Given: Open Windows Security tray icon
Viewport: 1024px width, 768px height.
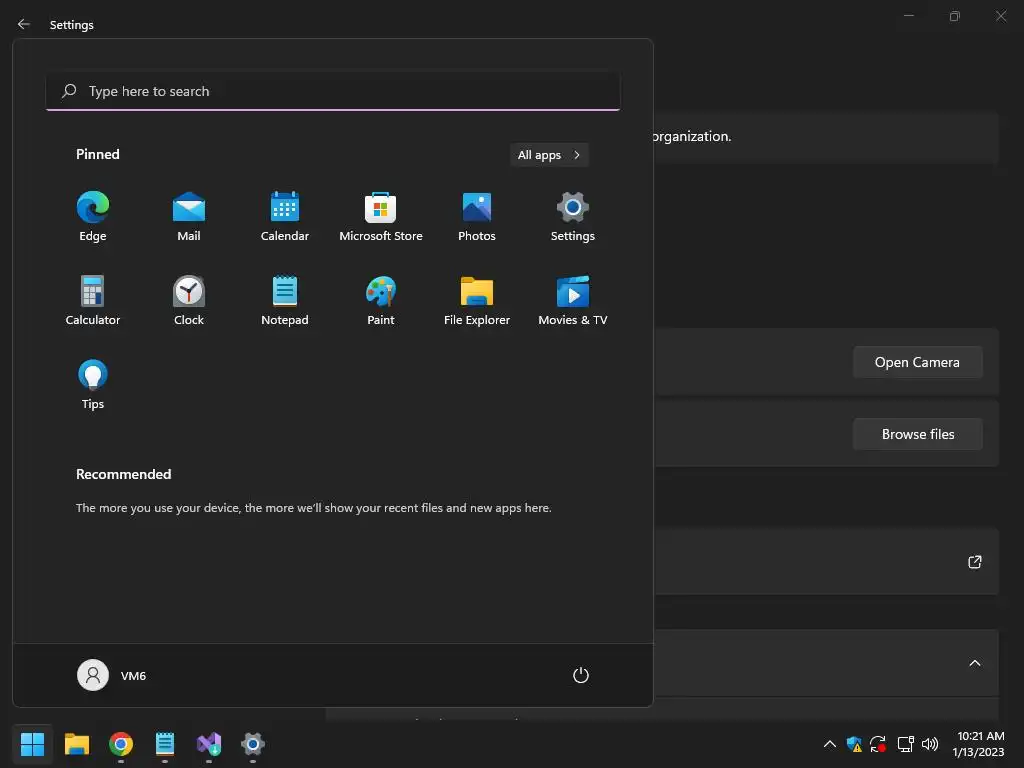Looking at the screenshot, I should point(854,744).
